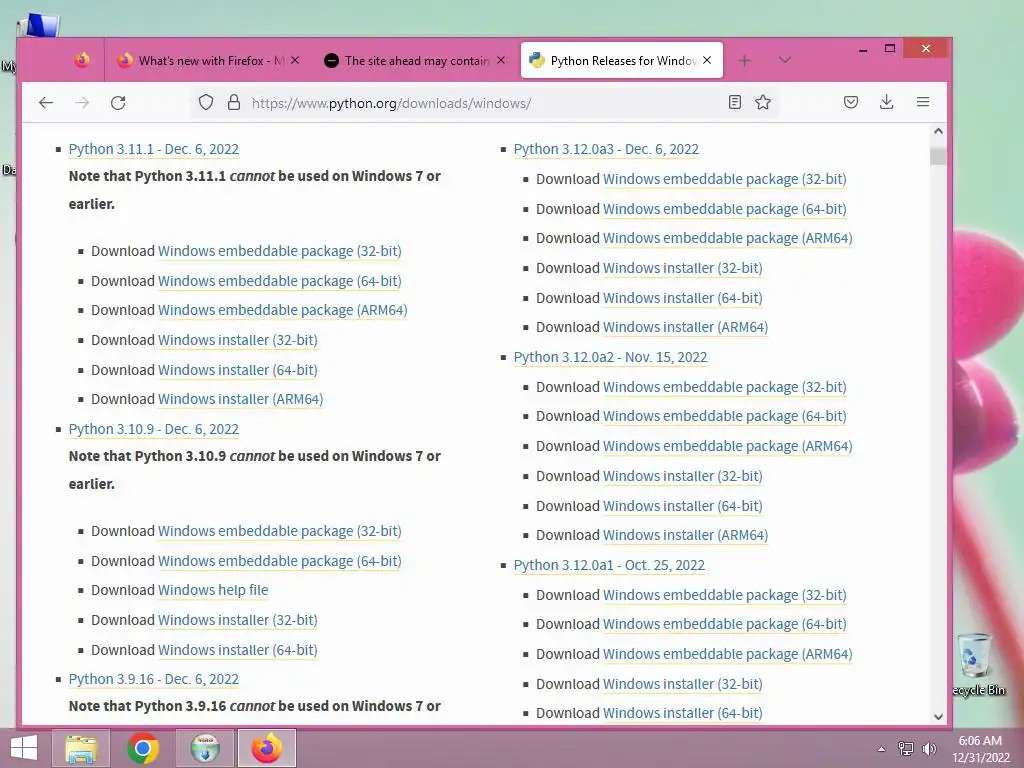Click the vertical scrollbar thumb

click(x=938, y=156)
